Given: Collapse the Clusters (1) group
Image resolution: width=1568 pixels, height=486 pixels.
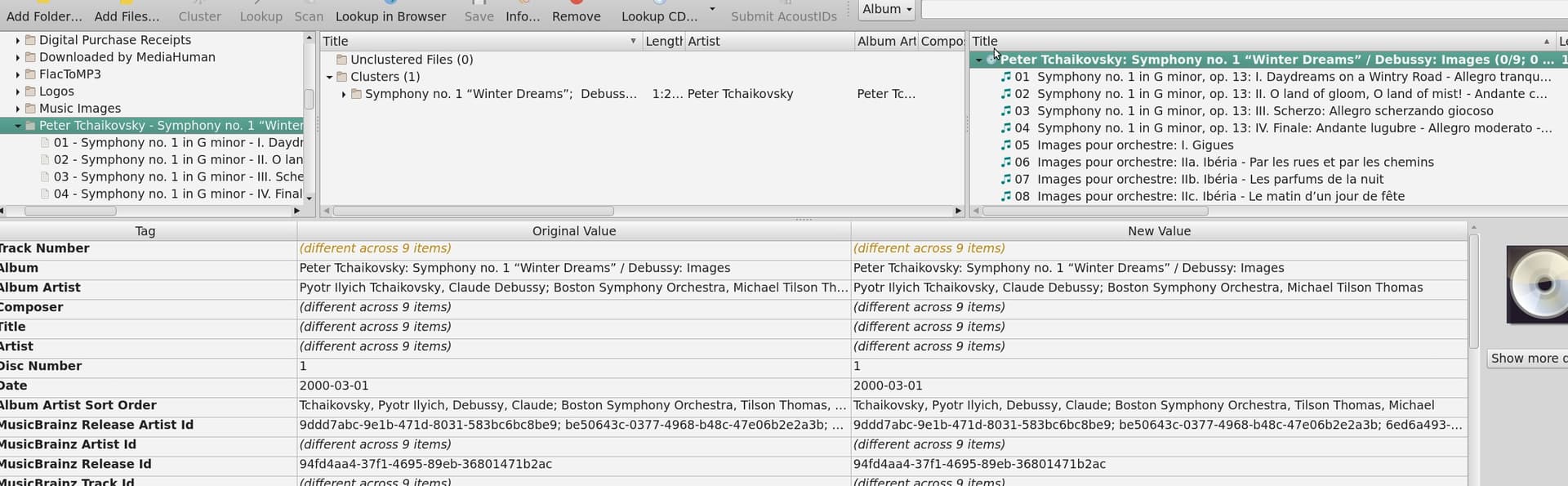Looking at the screenshot, I should 330,78.
